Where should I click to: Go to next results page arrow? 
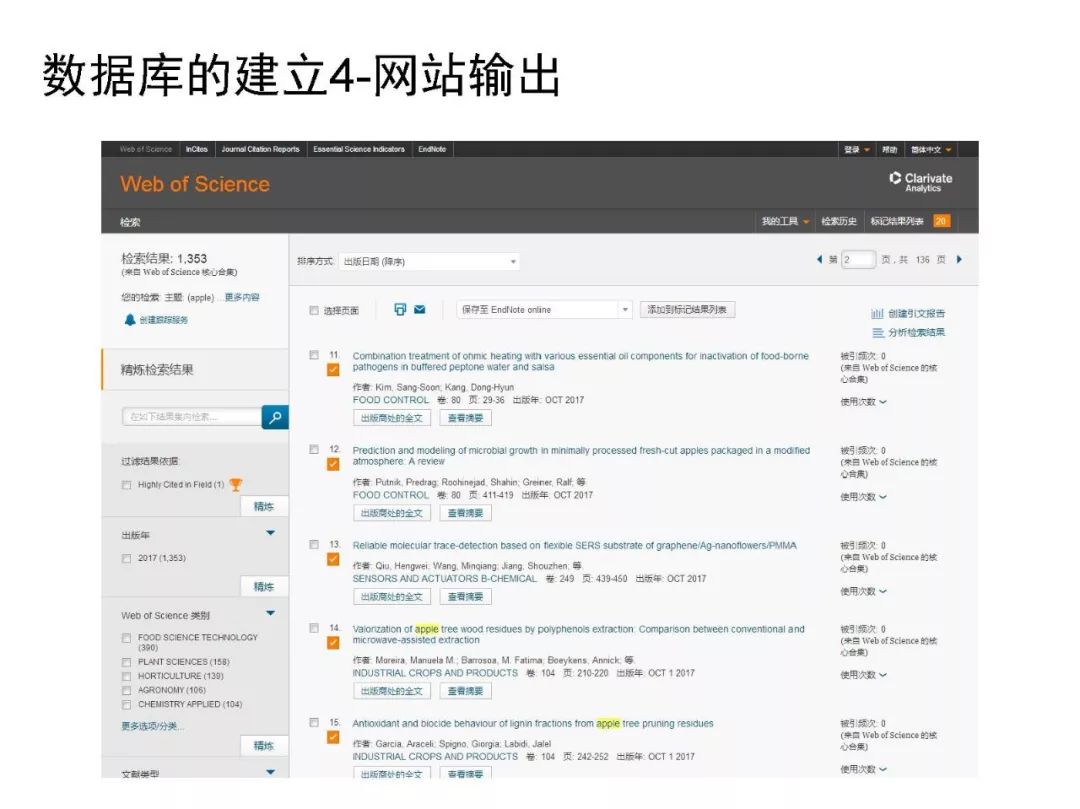click(959, 260)
